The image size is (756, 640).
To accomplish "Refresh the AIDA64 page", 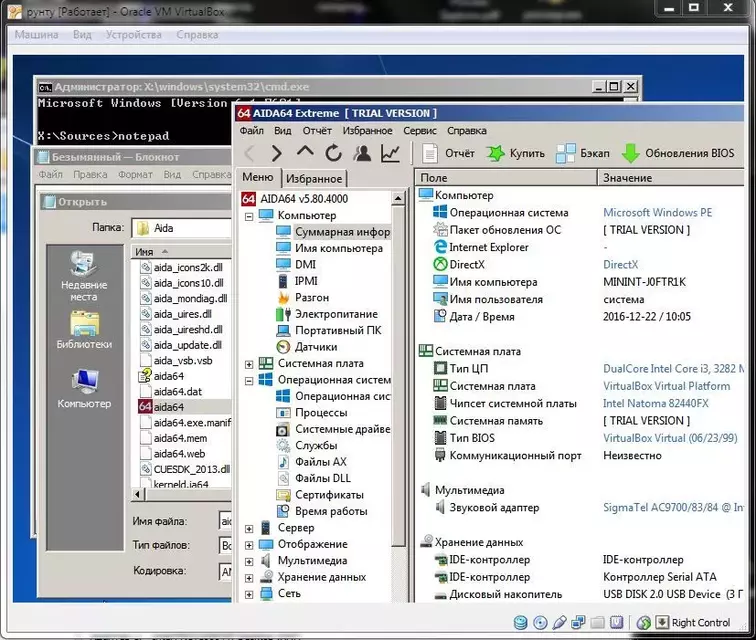I will [333, 153].
